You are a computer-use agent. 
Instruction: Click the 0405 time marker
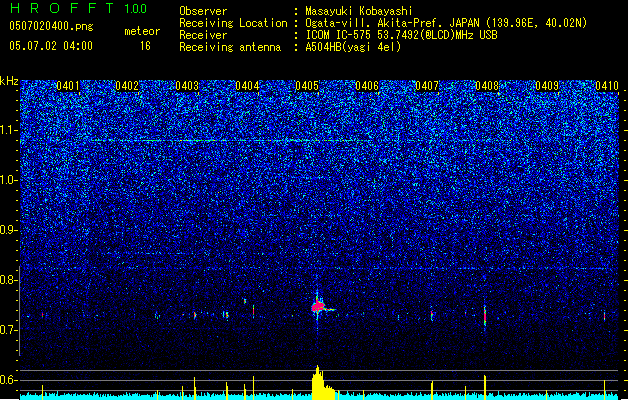coord(307,85)
